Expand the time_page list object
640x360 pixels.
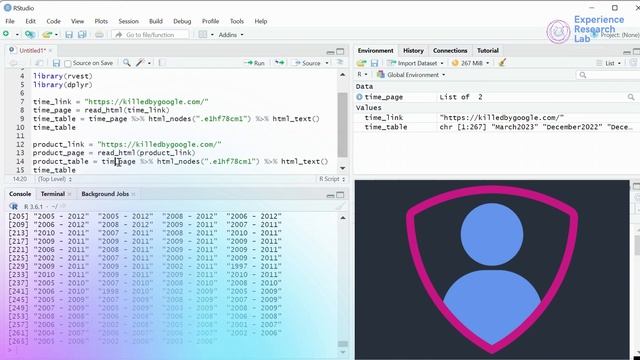pyautogui.click(x=360, y=97)
